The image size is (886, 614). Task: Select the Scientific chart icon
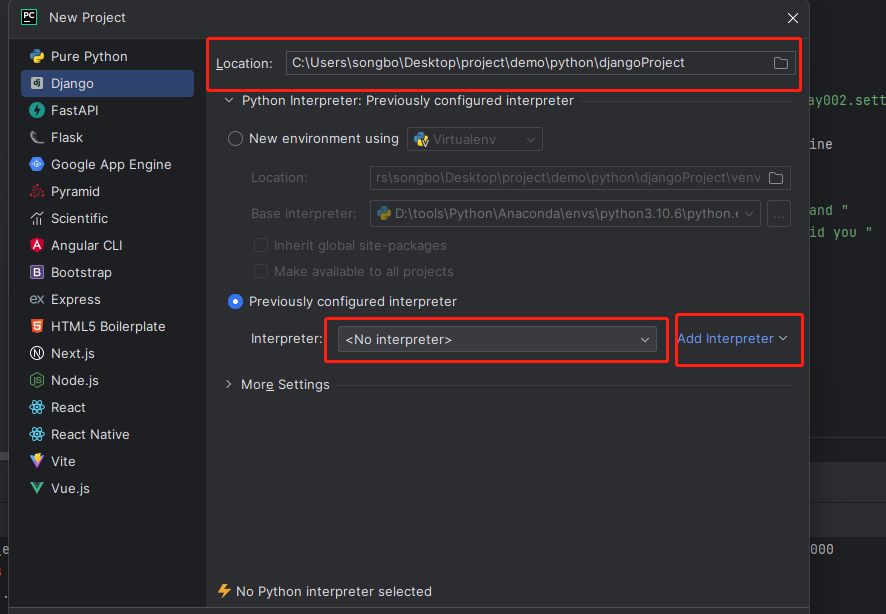coord(37,219)
